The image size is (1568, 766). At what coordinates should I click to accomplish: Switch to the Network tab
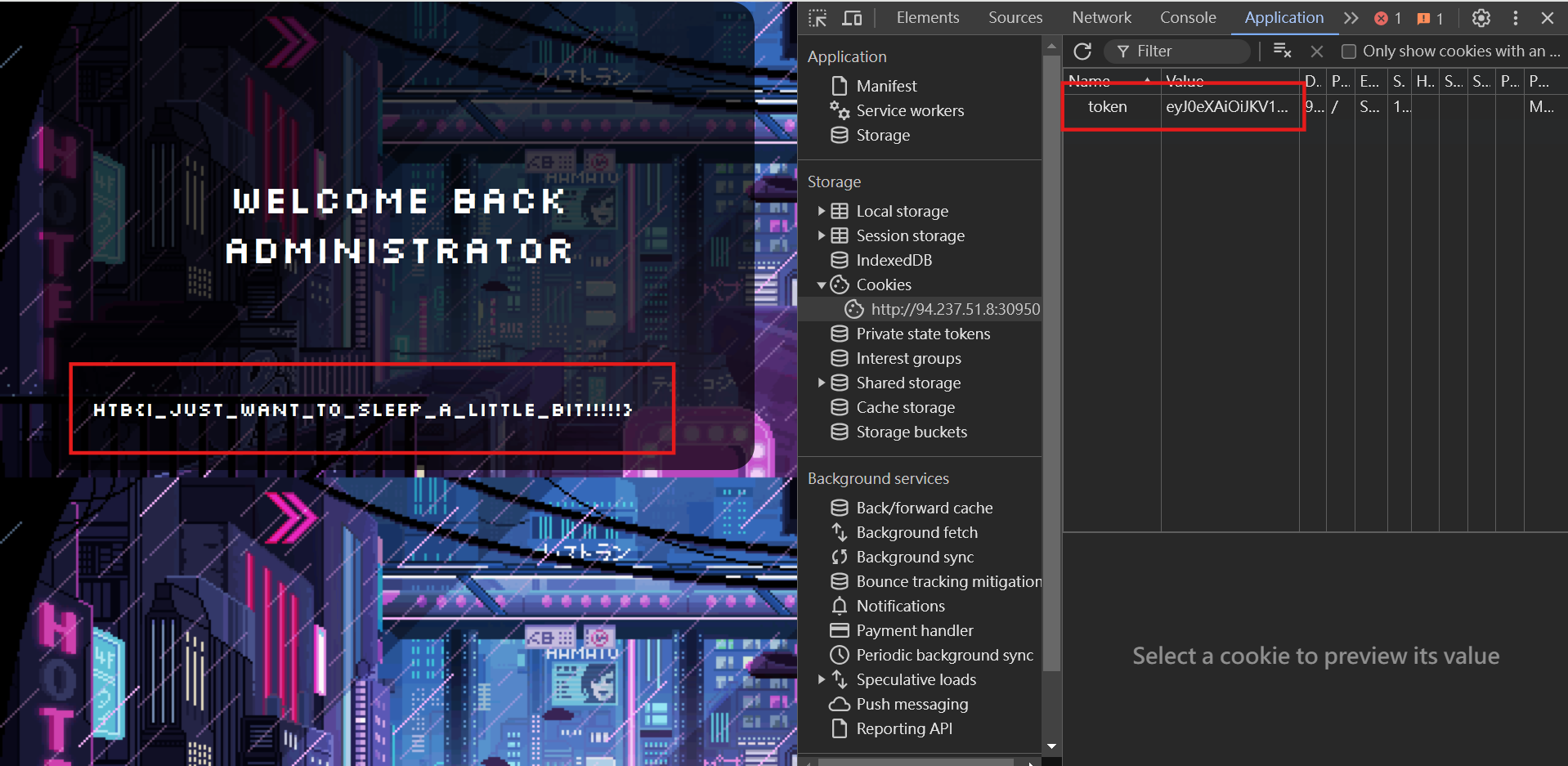(1102, 17)
